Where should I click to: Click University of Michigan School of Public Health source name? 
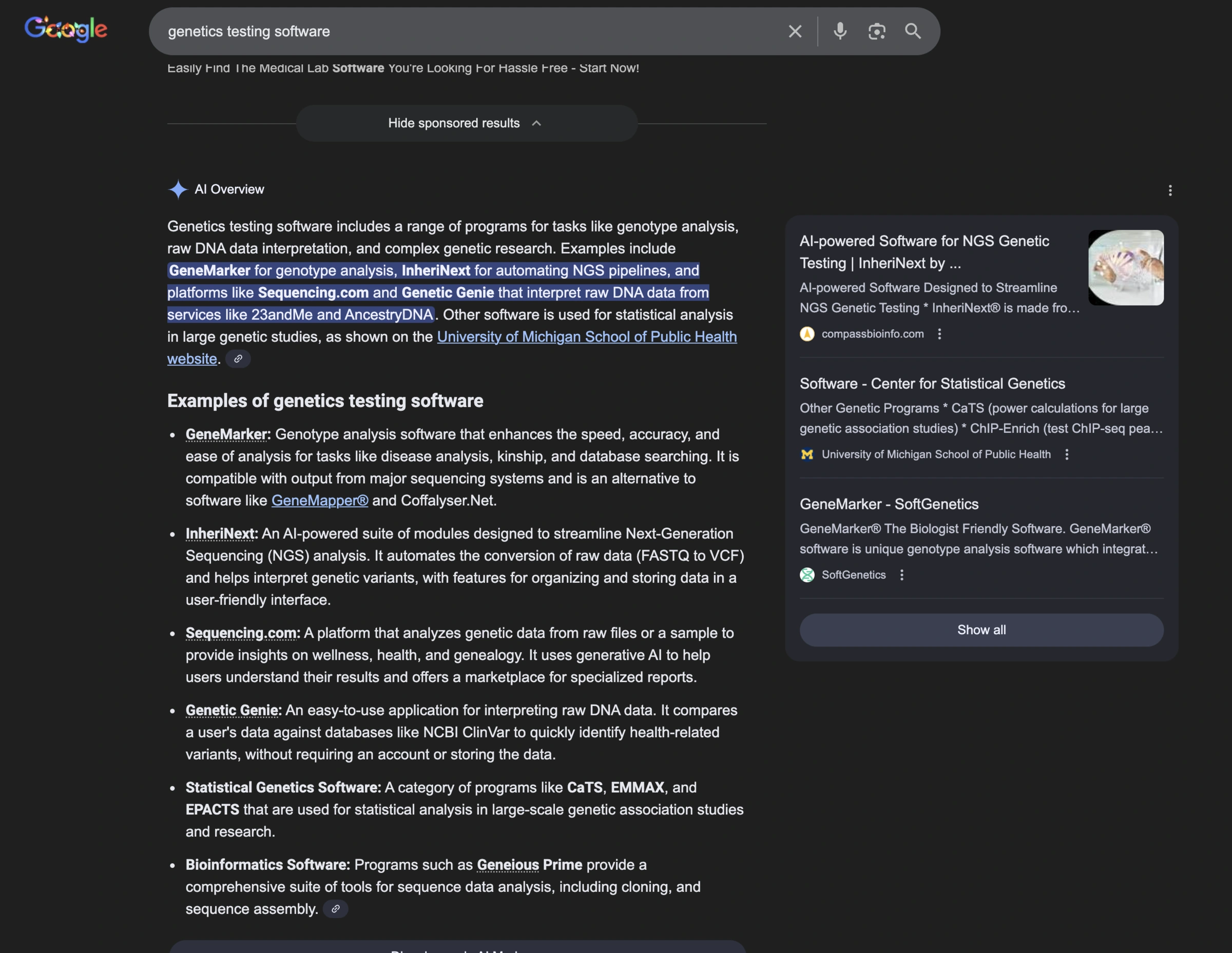(936, 455)
